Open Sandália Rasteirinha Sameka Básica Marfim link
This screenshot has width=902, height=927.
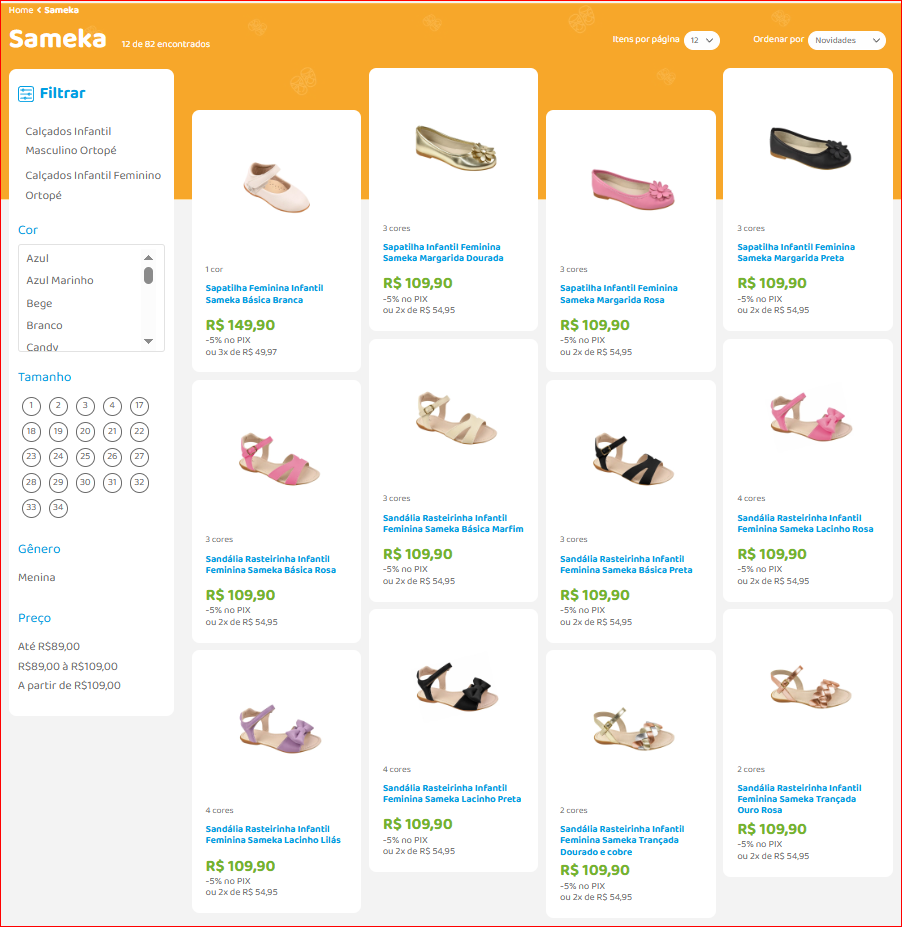[453, 523]
